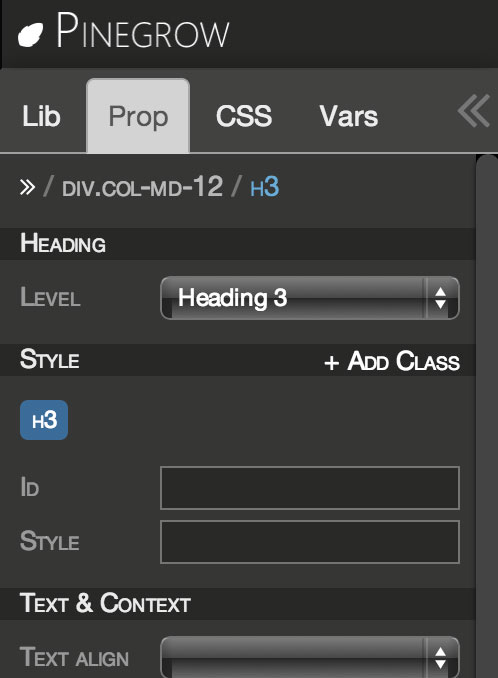
Task: Click the Add Class button
Action: pyautogui.click(x=392, y=361)
